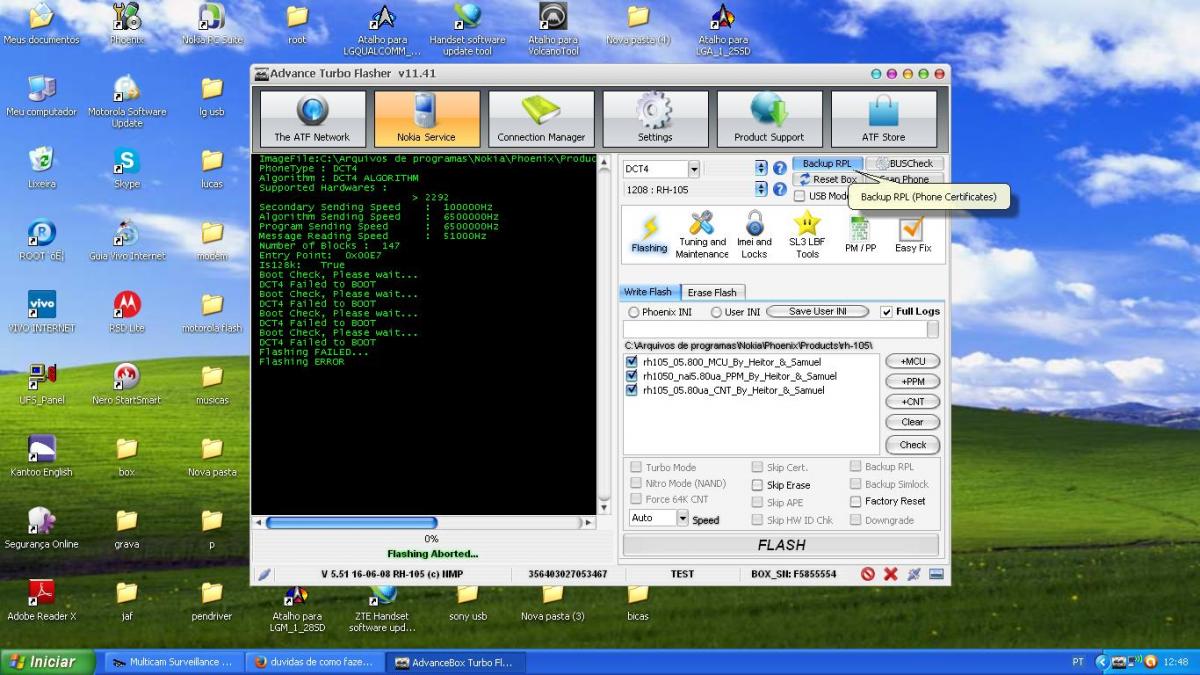This screenshot has width=1200, height=675.
Task: Open RSD Lite desktop shortcut
Action: 127,310
